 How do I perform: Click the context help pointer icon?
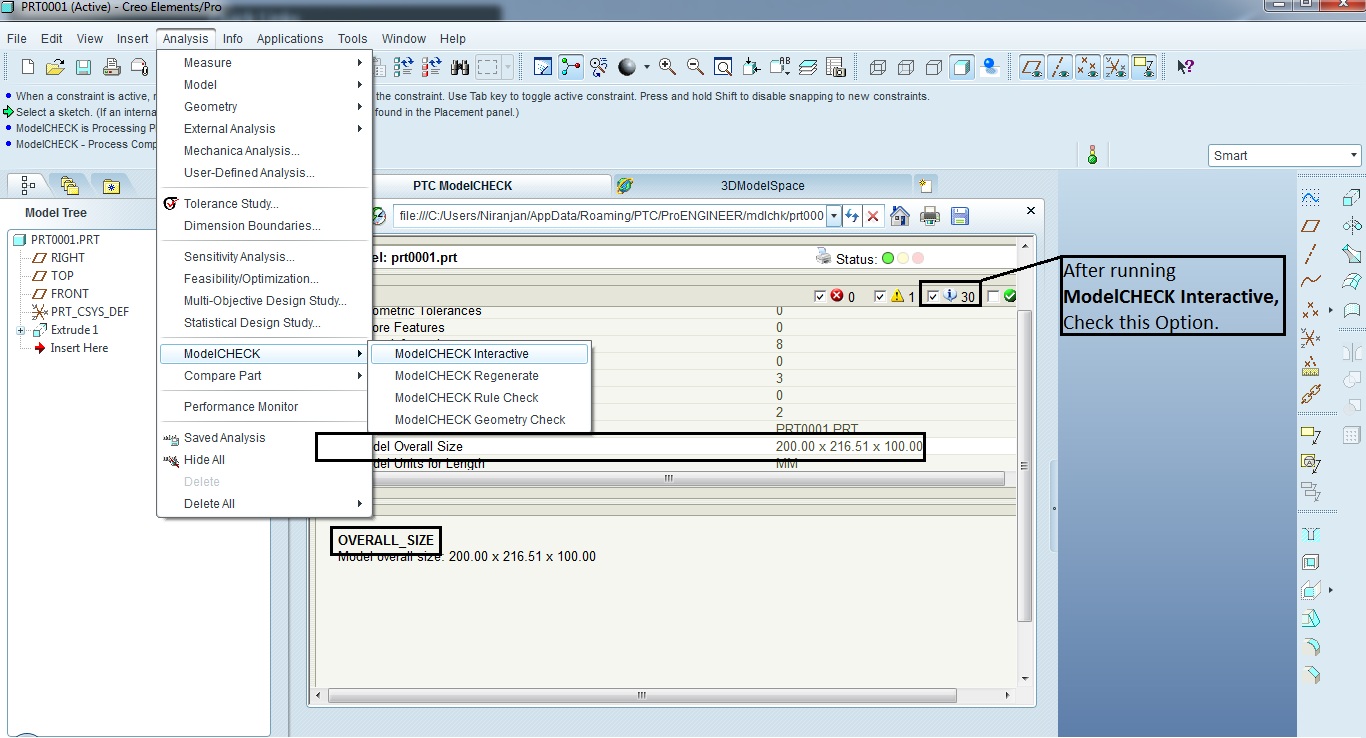click(1185, 67)
